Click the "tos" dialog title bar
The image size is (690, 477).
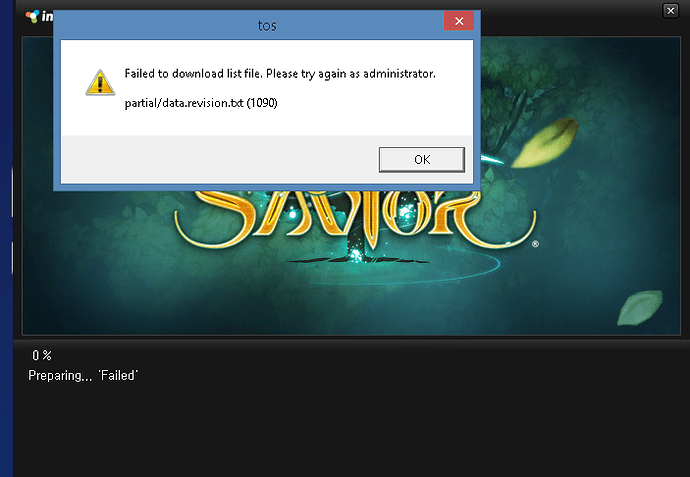click(x=250, y=22)
